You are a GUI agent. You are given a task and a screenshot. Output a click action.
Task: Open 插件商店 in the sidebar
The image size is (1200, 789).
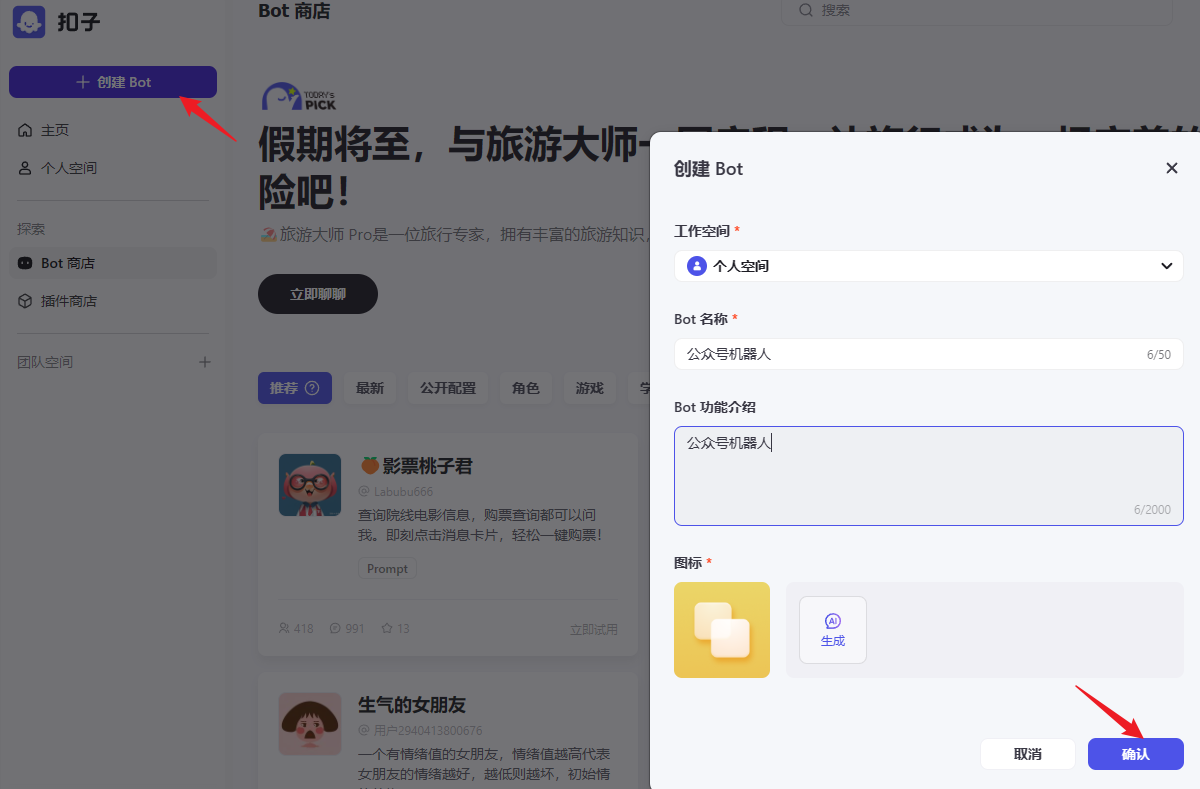[x=68, y=301]
